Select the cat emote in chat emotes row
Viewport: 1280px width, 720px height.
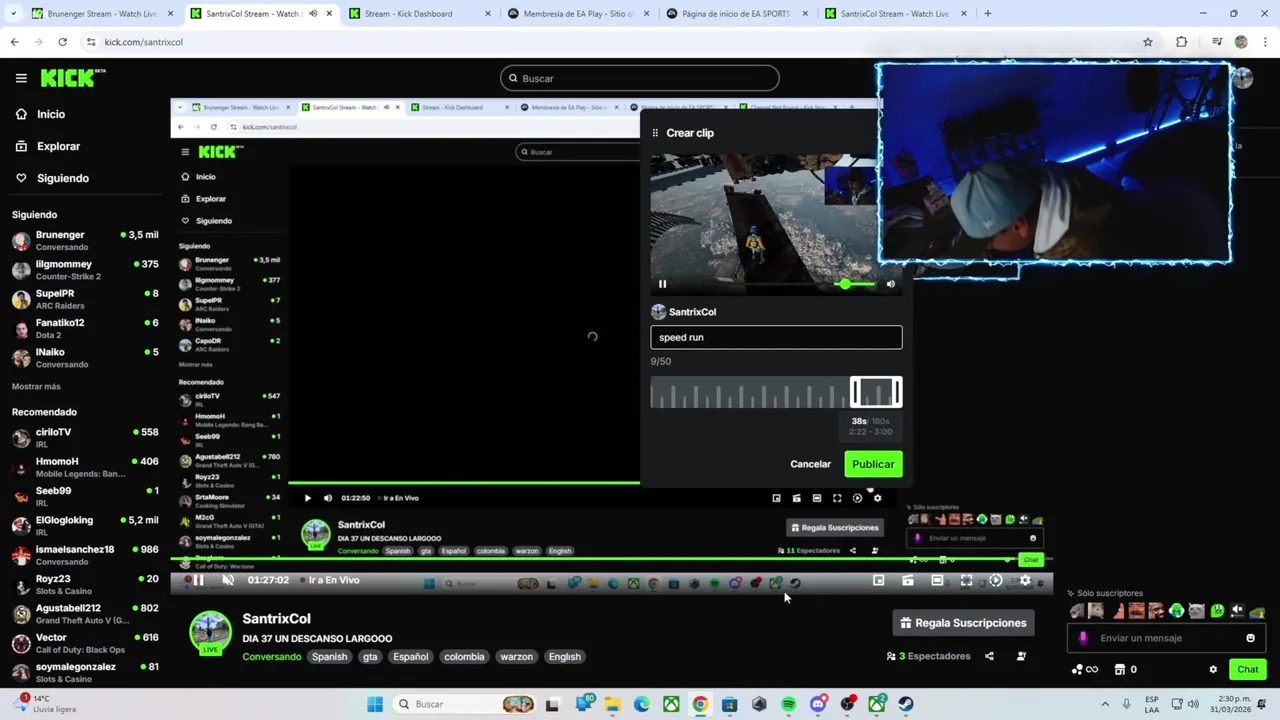click(1196, 611)
